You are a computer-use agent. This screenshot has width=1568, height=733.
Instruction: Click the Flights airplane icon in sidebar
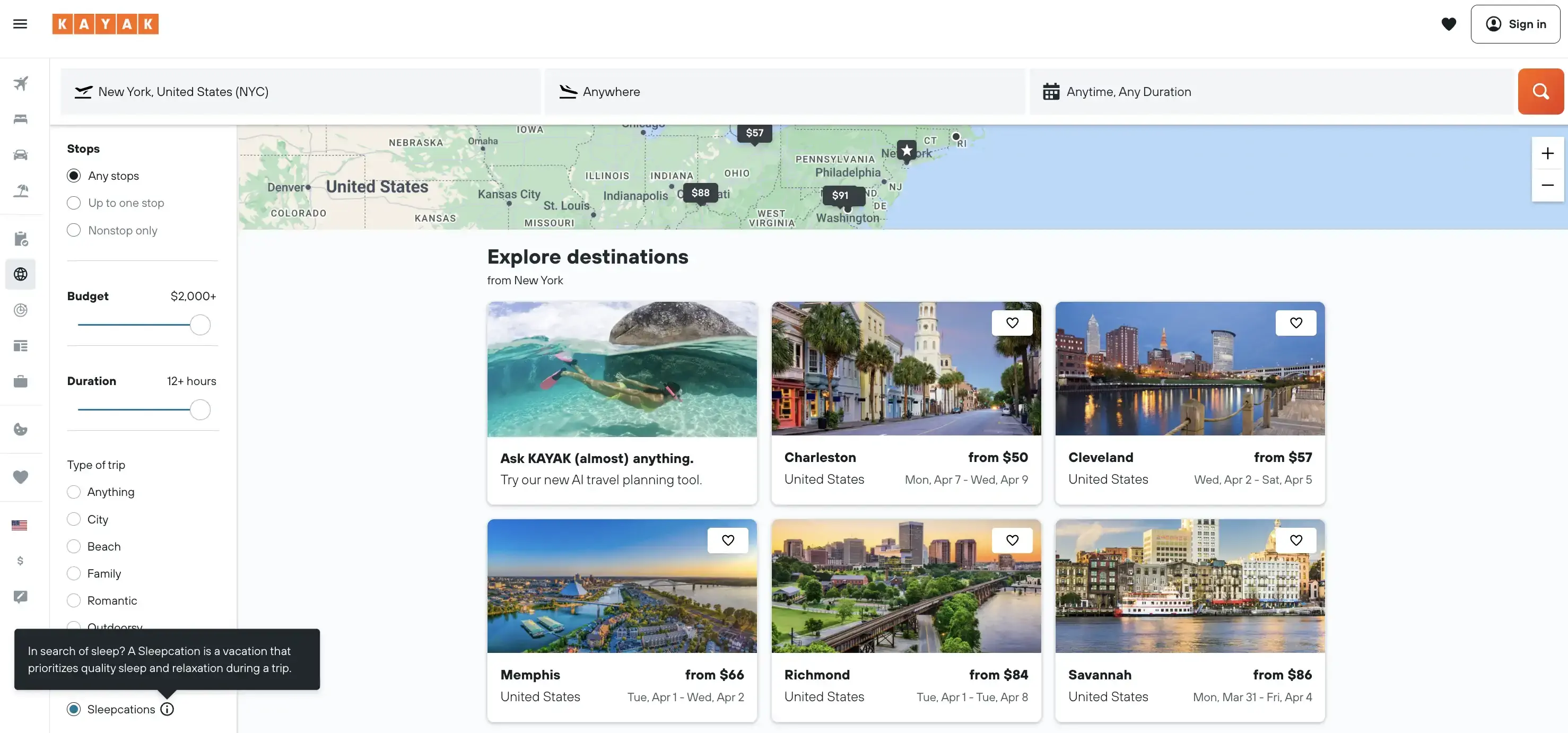(21, 83)
